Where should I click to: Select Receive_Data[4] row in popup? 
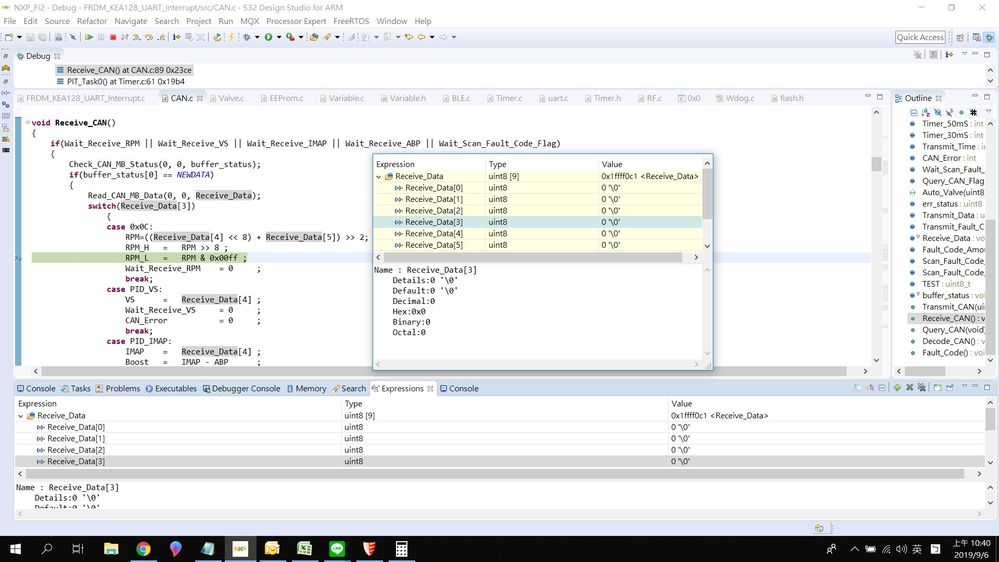537,234
